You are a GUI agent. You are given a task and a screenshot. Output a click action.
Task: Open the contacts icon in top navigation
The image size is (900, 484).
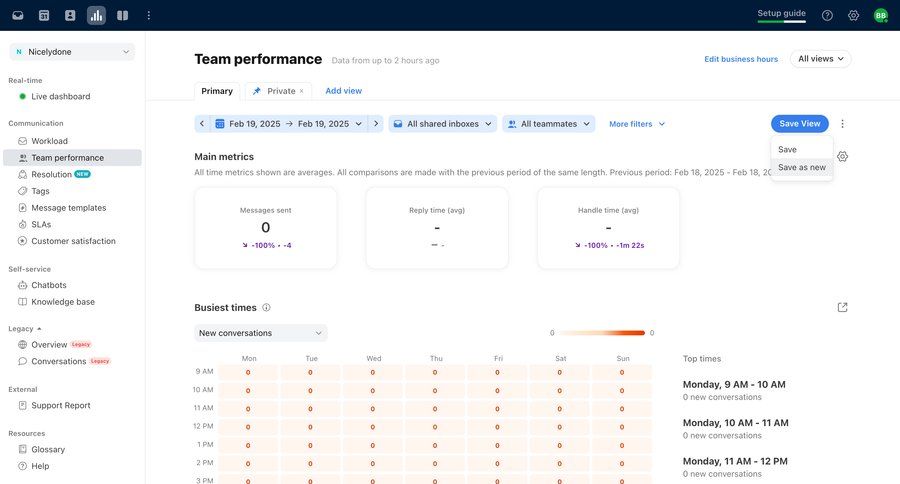tap(70, 15)
